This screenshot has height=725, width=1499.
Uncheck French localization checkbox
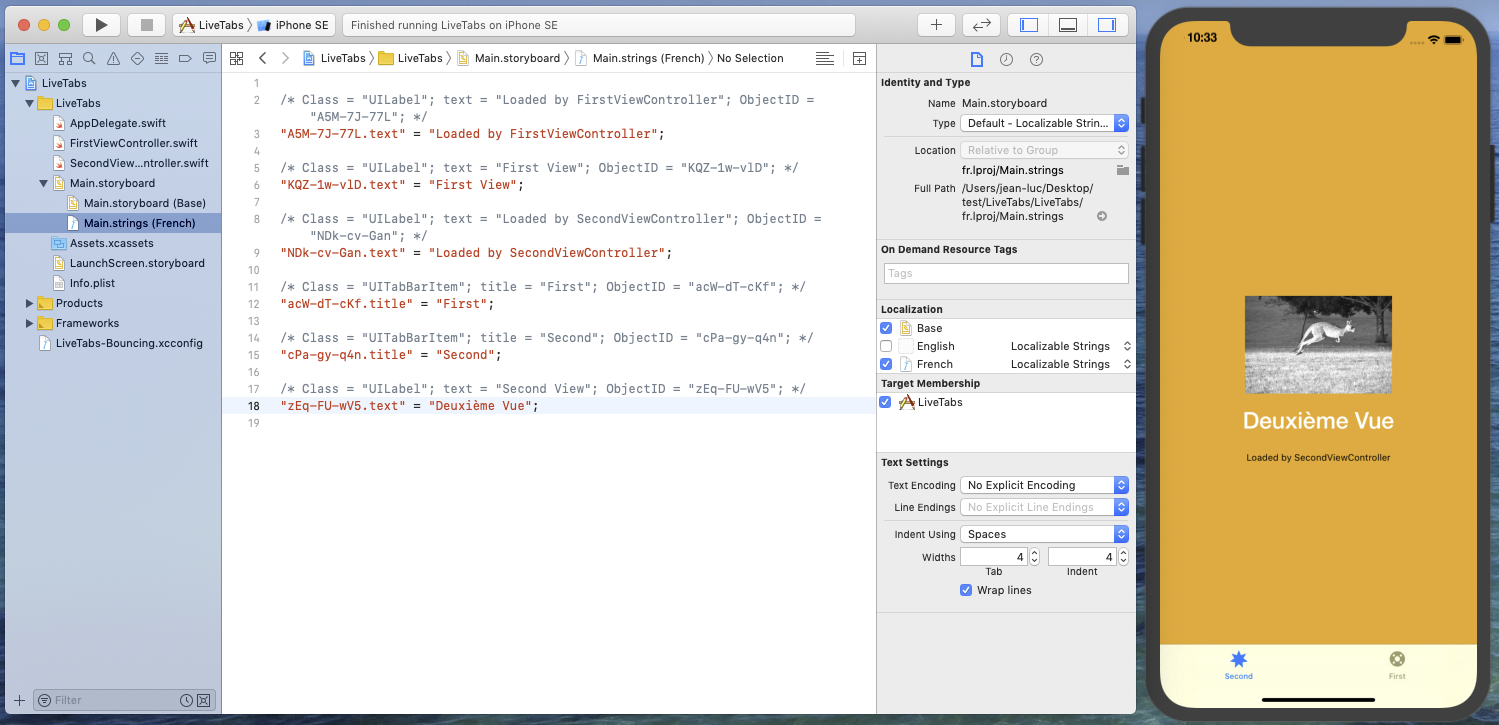886,364
